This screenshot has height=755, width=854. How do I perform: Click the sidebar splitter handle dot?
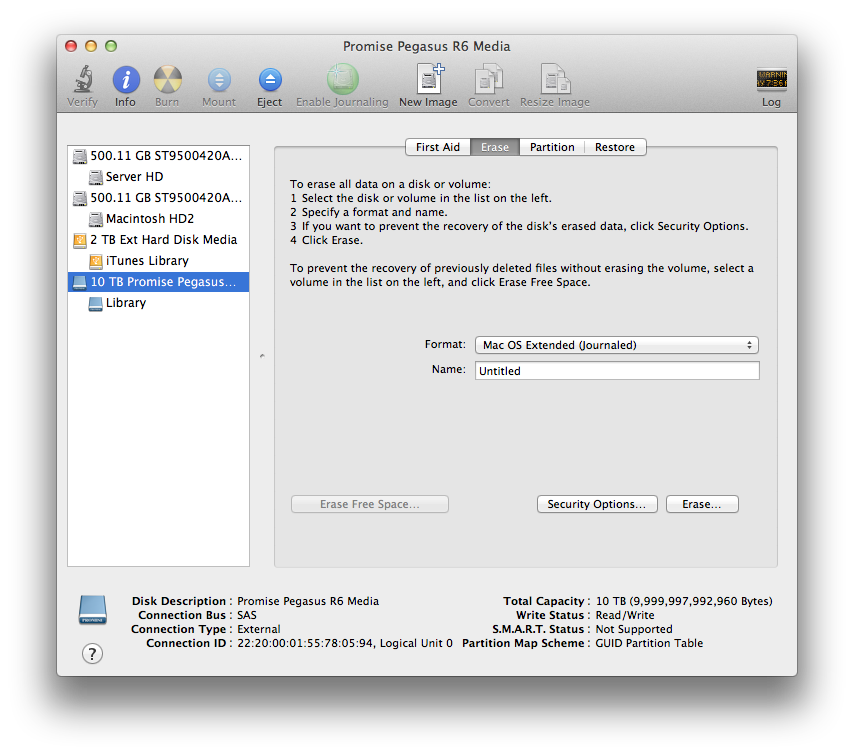click(262, 356)
